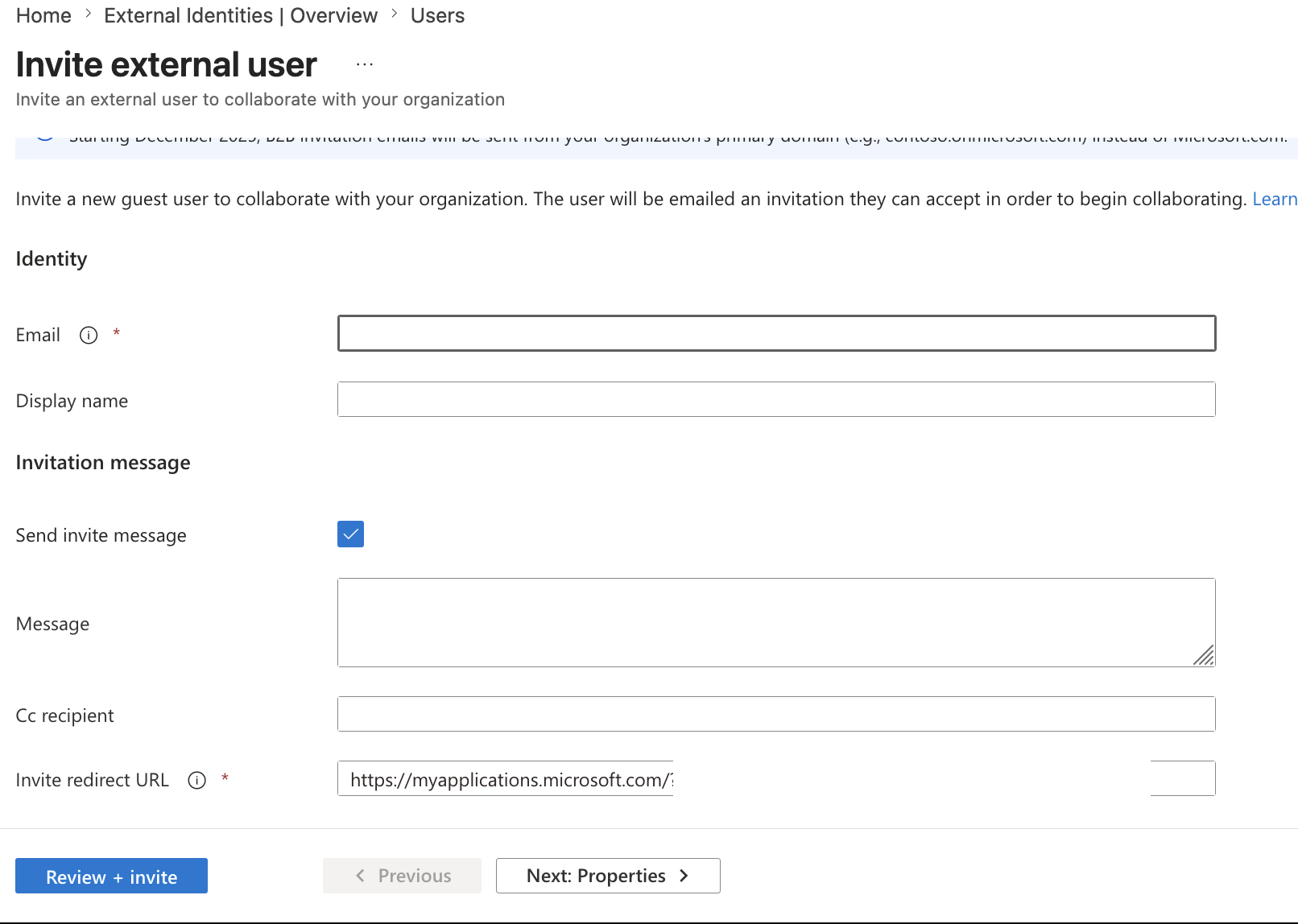Click the Review + invite button
Viewport: 1298px width, 924px height.
pos(111,876)
